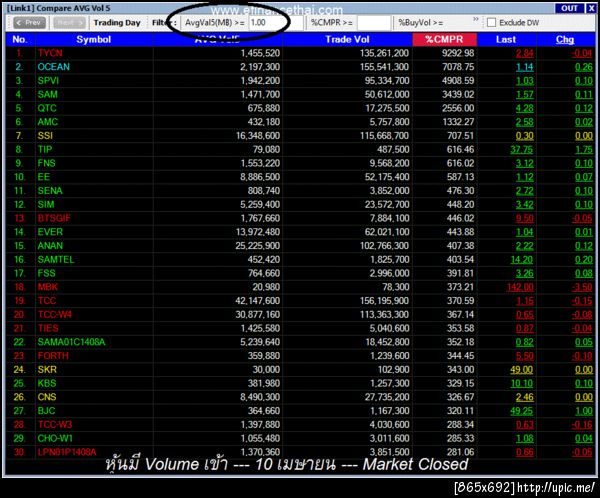Click BJC last price 49.25

(x=522, y=412)
